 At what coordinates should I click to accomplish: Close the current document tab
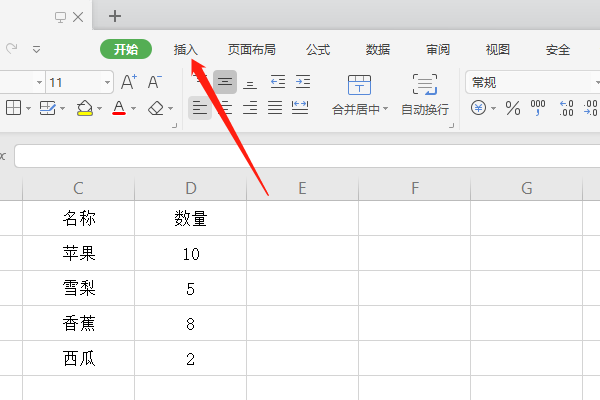coord(78,17)
